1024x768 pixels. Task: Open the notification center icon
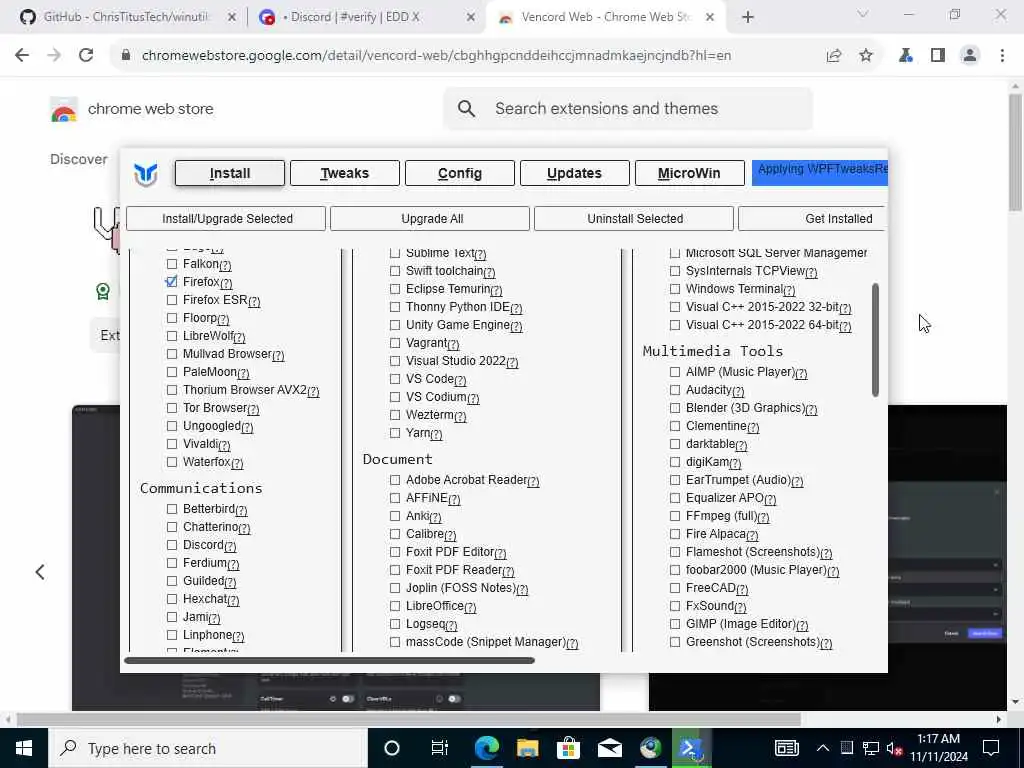991,748
